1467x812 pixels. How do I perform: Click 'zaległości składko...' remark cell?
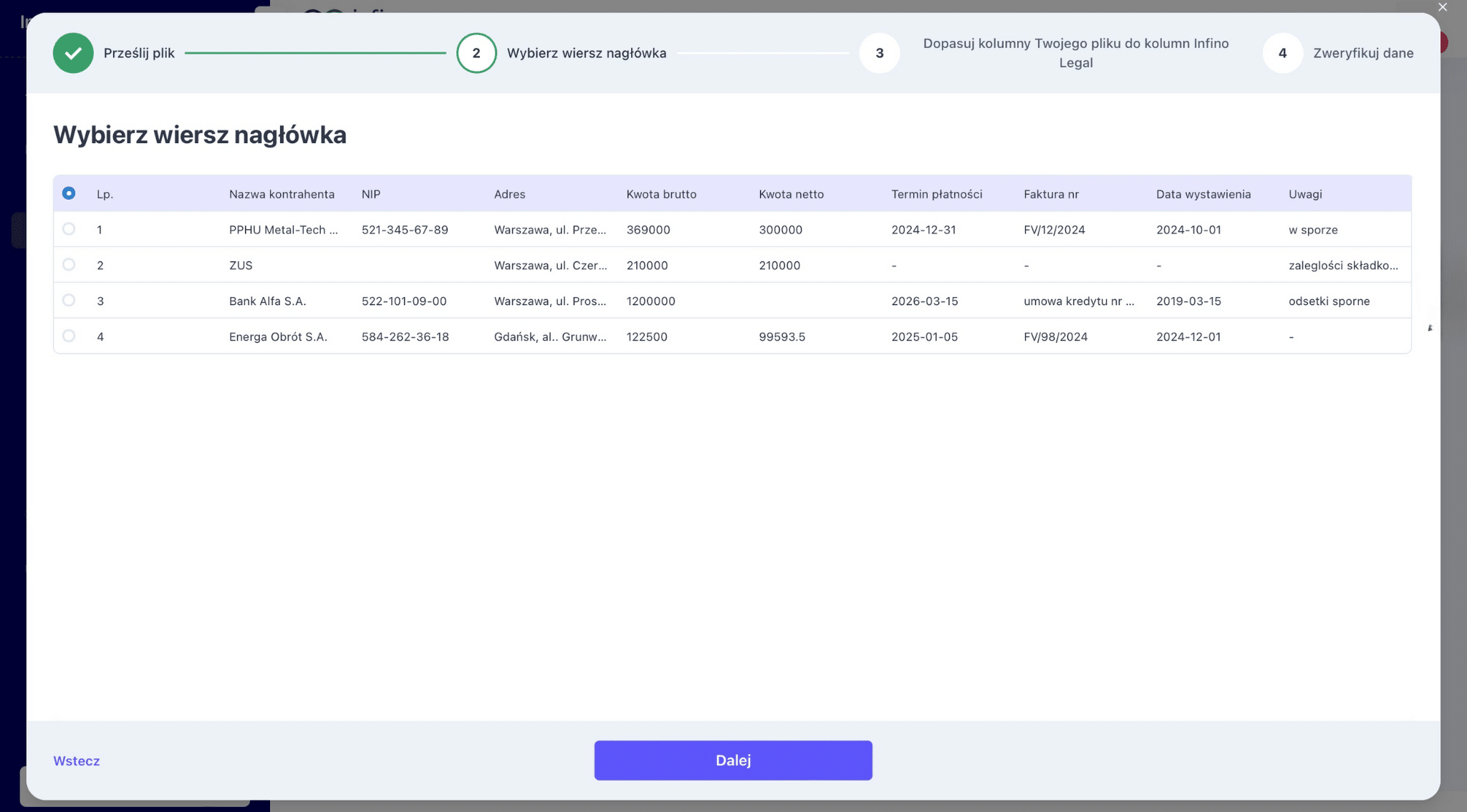1343,266
